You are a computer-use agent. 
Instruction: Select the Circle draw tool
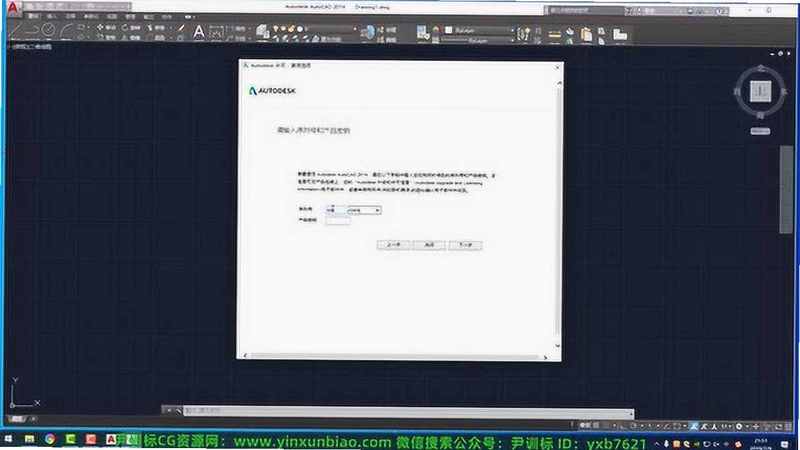point(48,30)
